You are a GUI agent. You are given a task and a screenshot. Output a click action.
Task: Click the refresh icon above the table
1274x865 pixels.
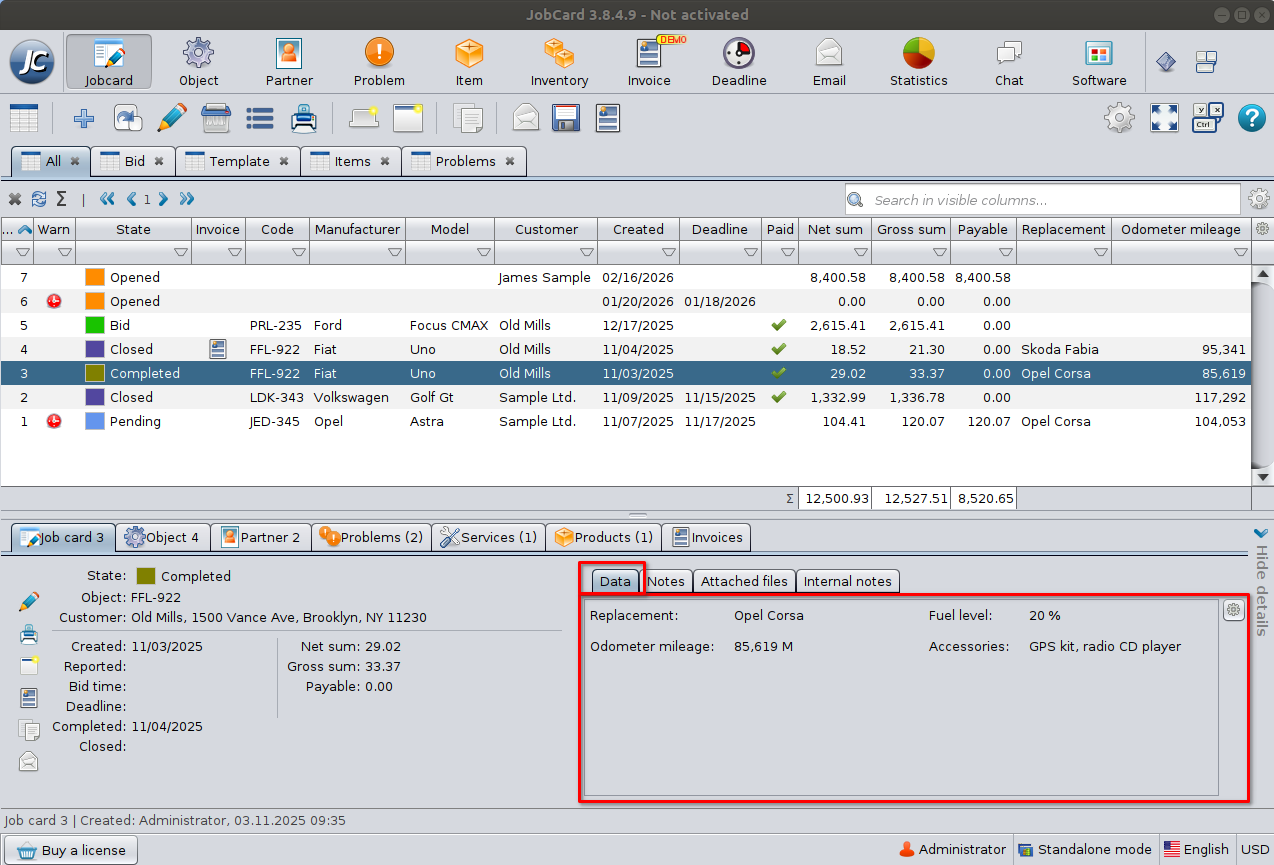(39, 199)
